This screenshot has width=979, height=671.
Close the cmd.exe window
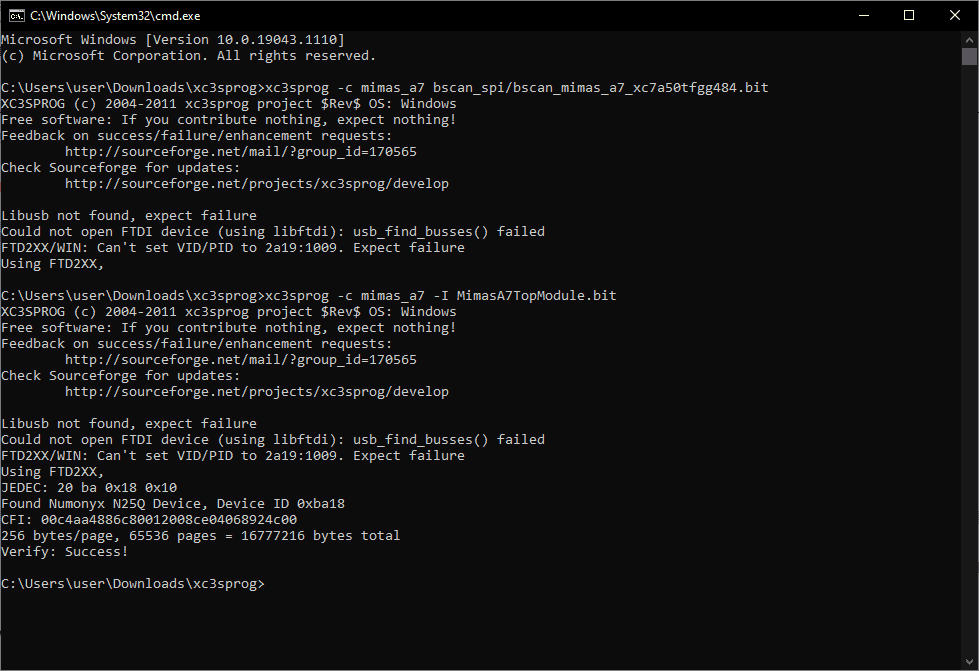pyautogui.click(x=954, y=15)
